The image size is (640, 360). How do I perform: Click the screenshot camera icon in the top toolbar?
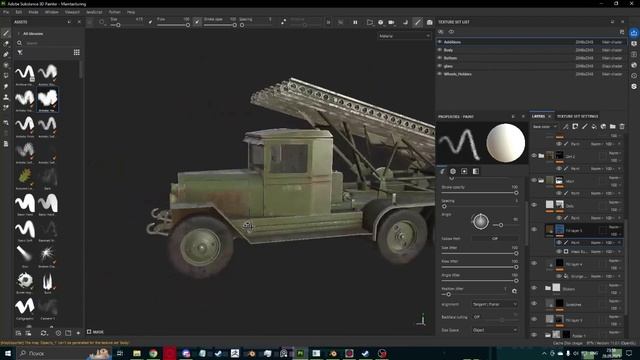pos(429,22)
